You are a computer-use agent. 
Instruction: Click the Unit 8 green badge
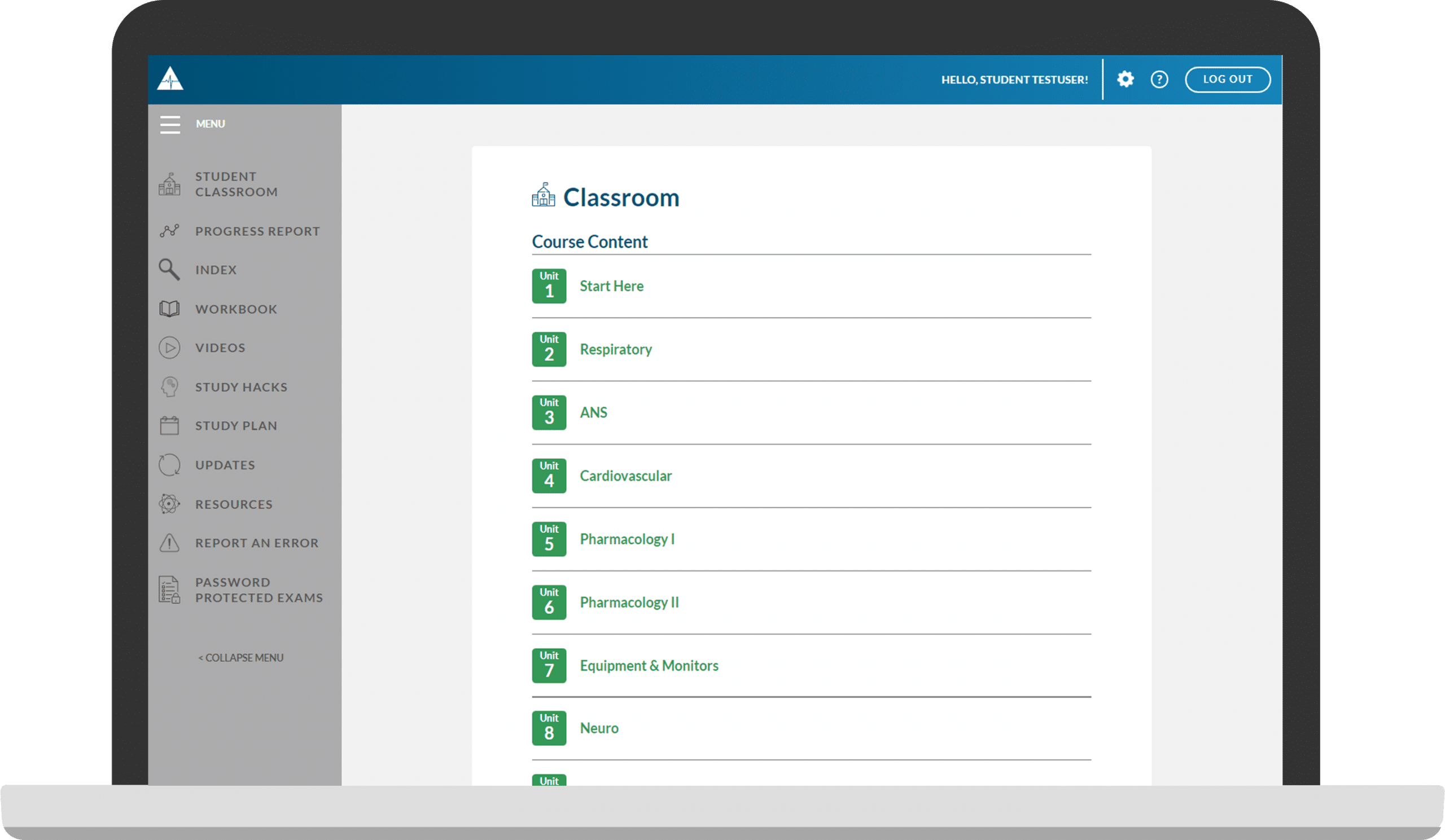pyautogui.click(x=549, y=728)
